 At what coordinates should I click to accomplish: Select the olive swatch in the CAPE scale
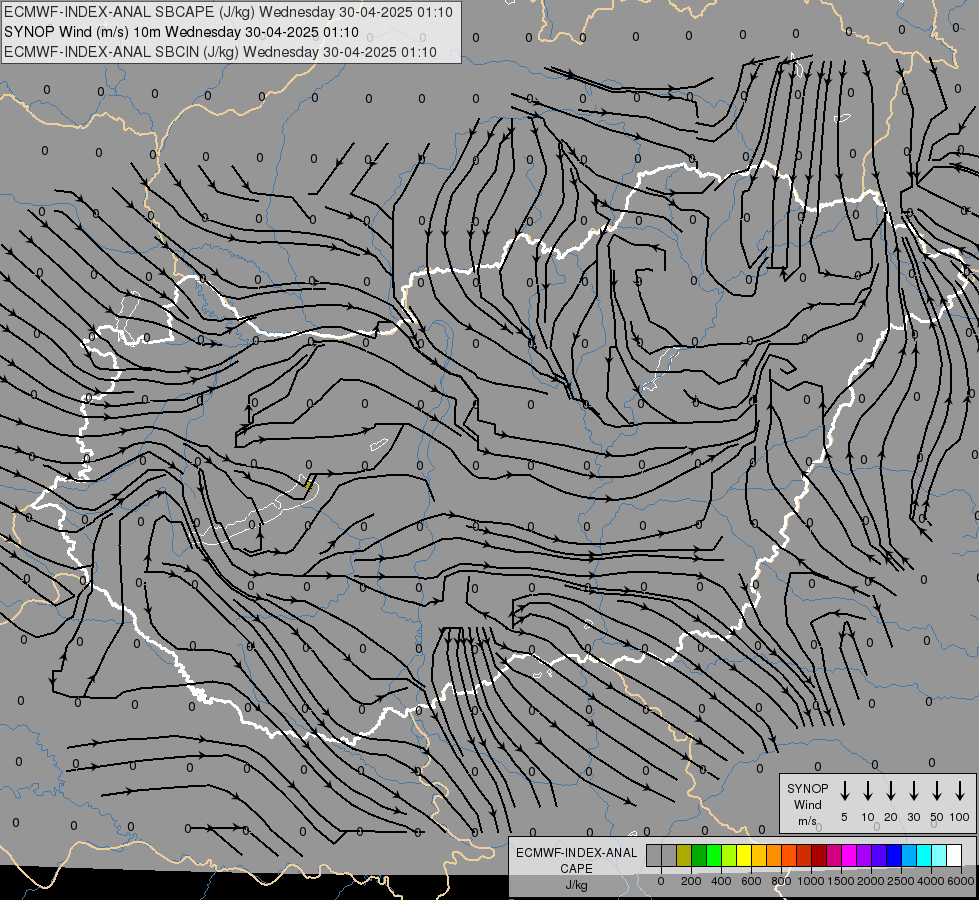coord(684,855)
